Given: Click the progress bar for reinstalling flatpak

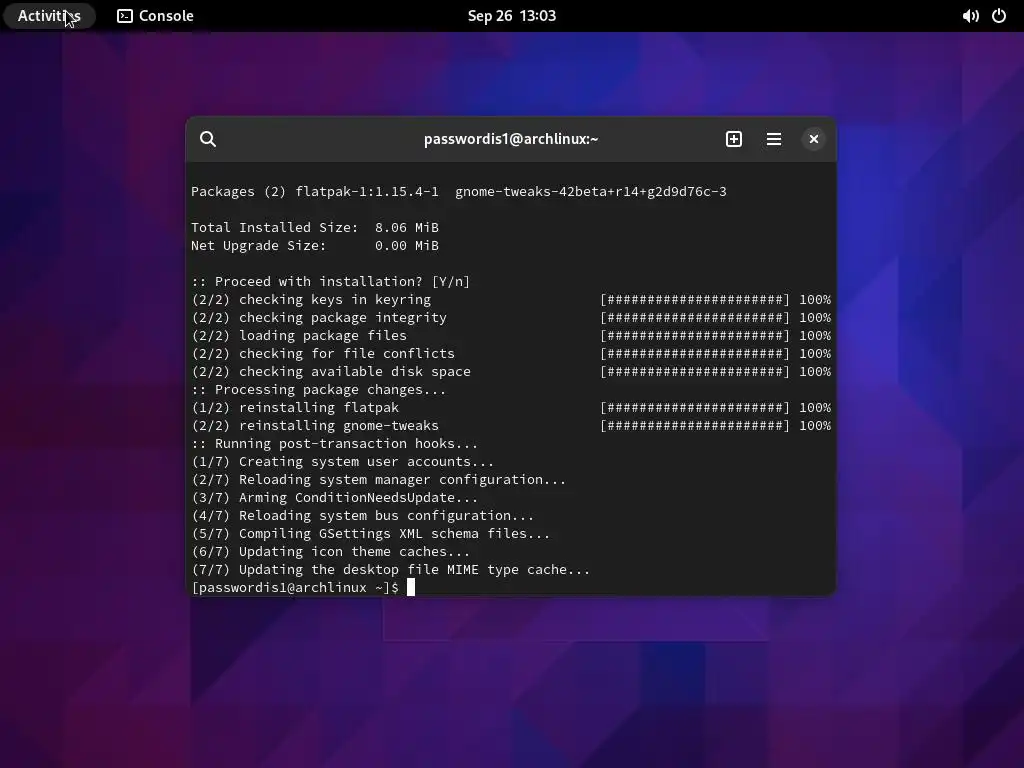Looking at the screenshot, I should 695,407.
